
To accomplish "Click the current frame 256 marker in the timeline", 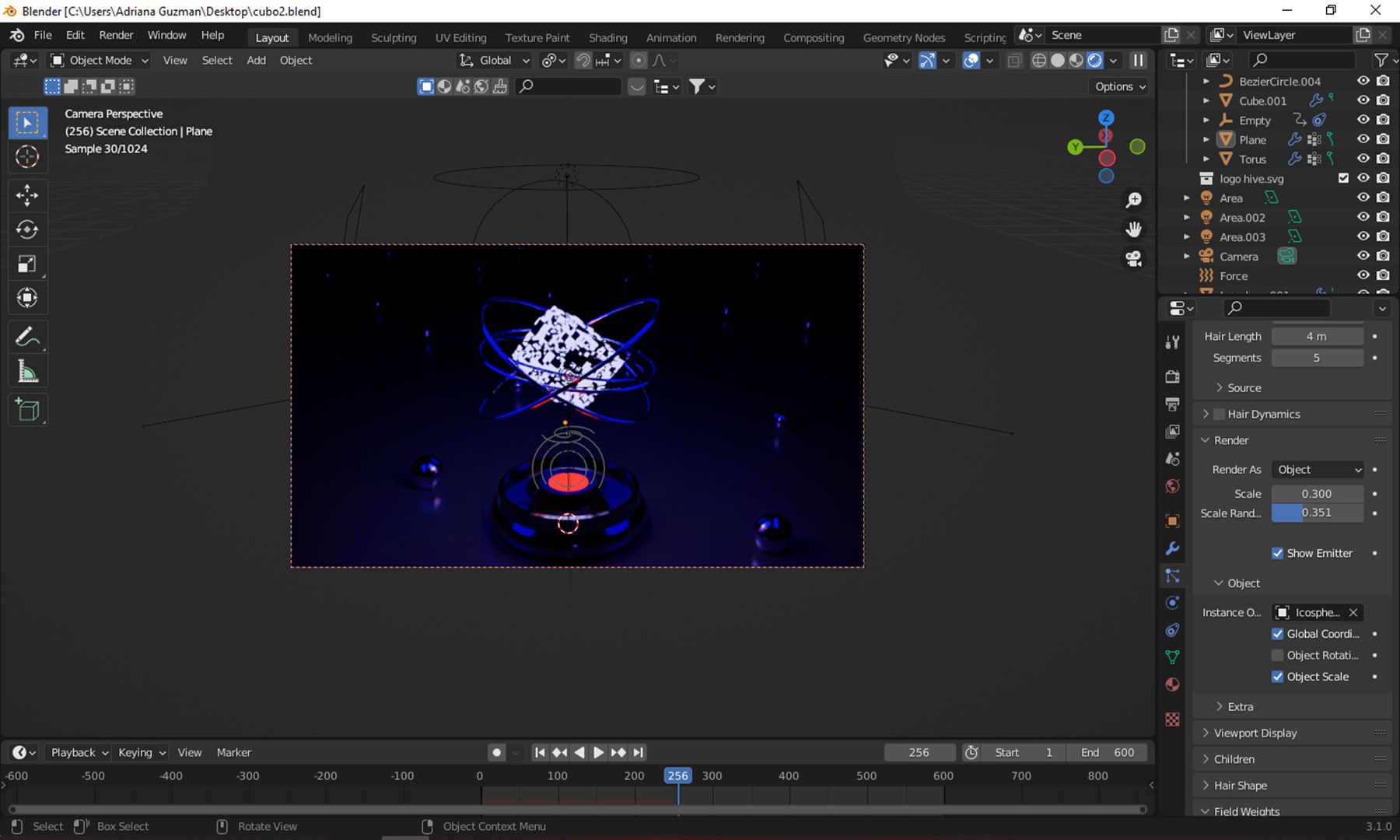I will 677,775.
